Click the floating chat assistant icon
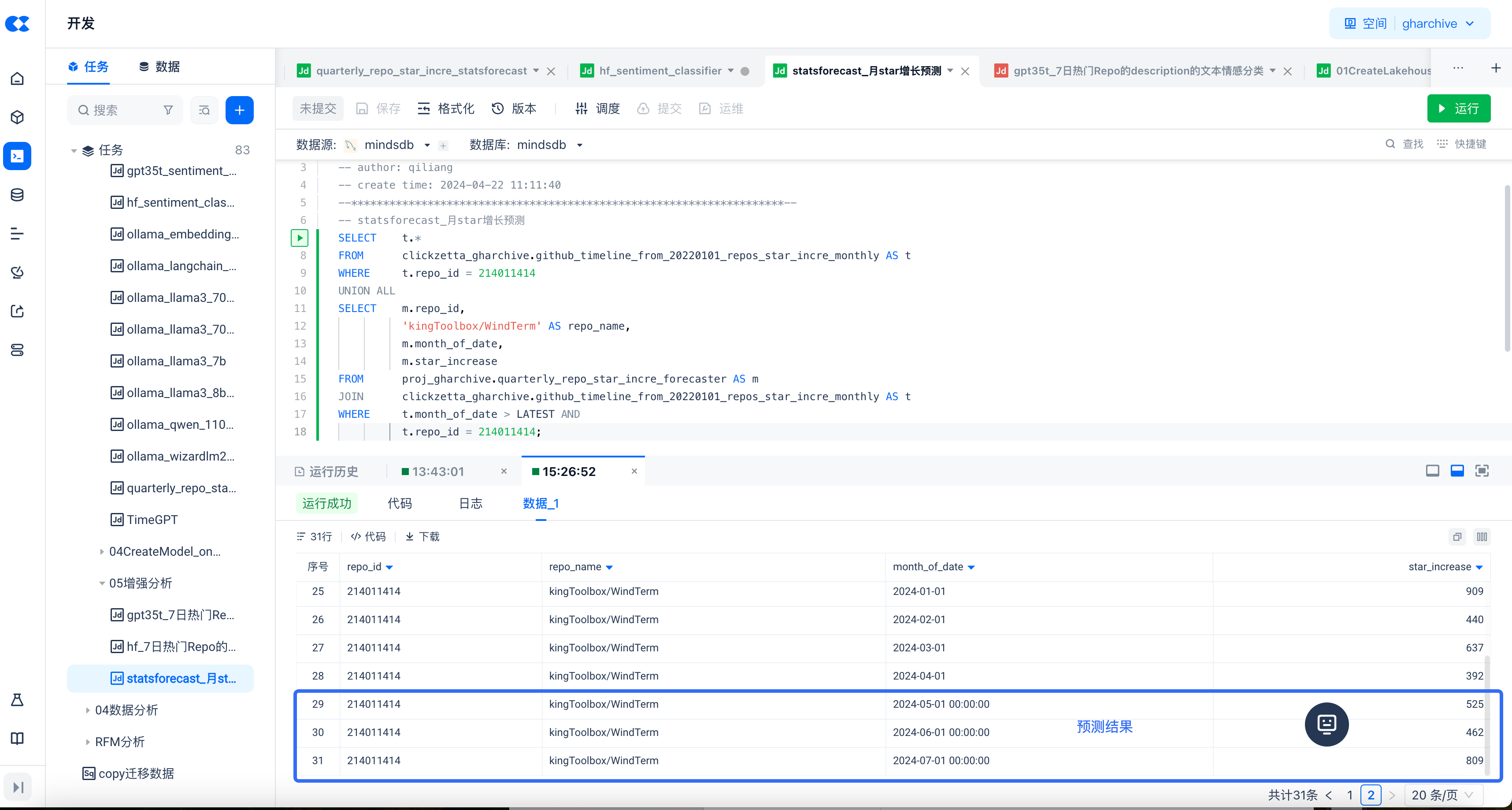Image resolution: width=1512 pixels, height=810 pixels. coord(1326,724)
